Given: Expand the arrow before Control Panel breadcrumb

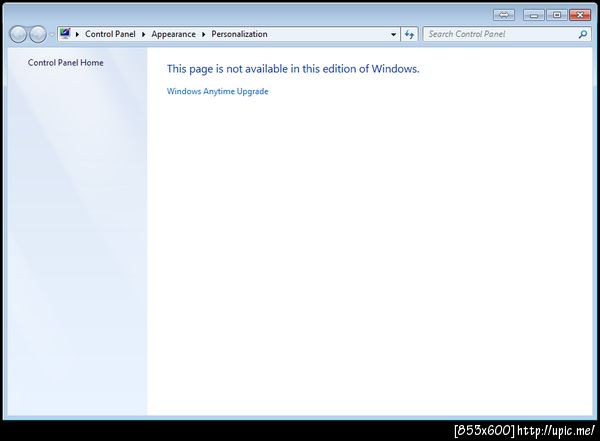Looking at the screenshot, I should (x=77, y=34).
